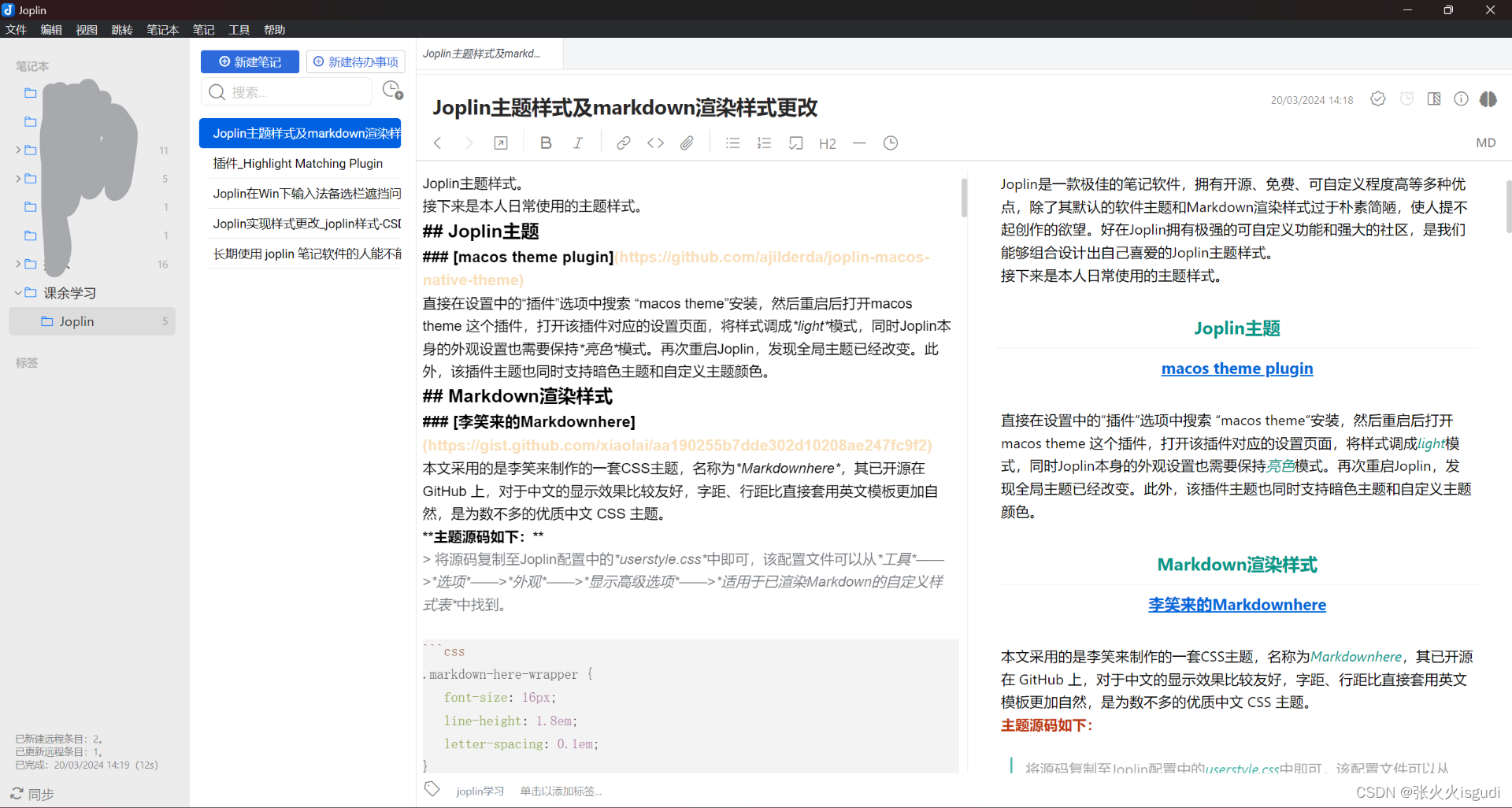Toggle the editor layout split view
Screen dimensions: 1512x808
click(1434, 98)
